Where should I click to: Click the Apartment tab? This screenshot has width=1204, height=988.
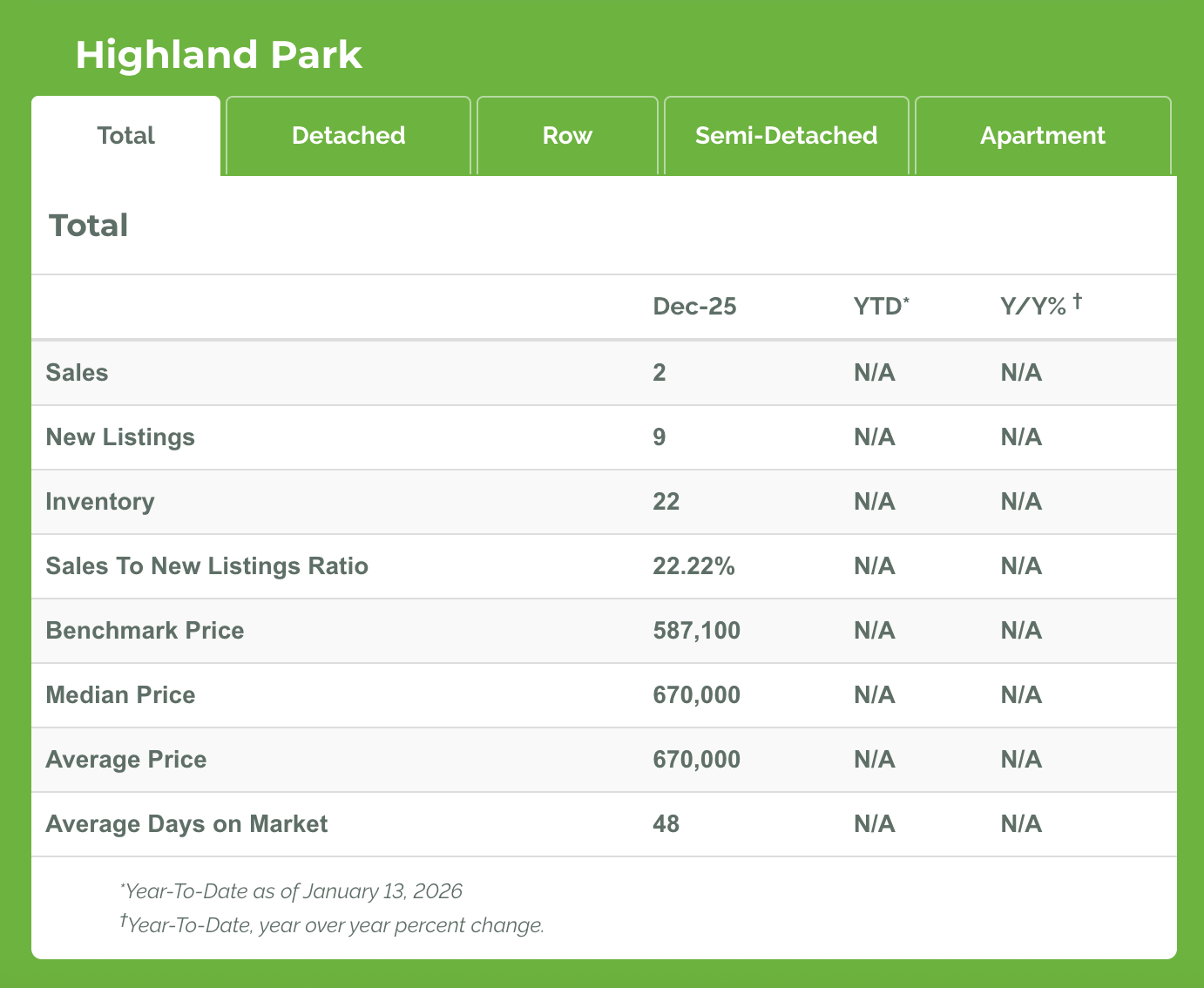[1042, 136]
